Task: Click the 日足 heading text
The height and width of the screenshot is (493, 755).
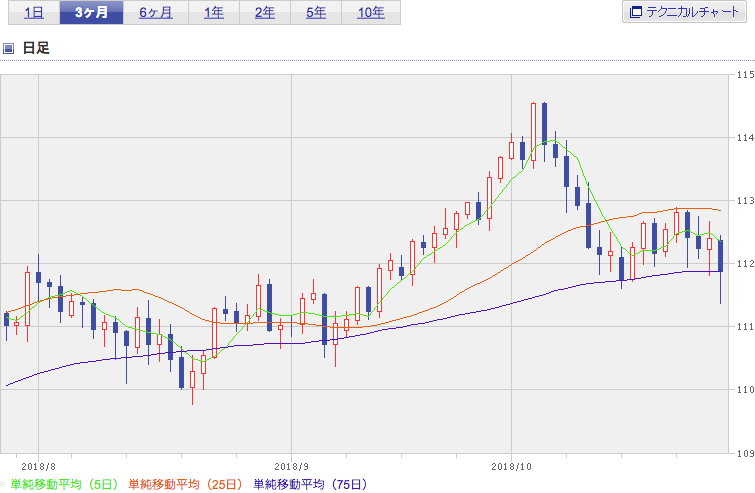Action: click(36, 48)
